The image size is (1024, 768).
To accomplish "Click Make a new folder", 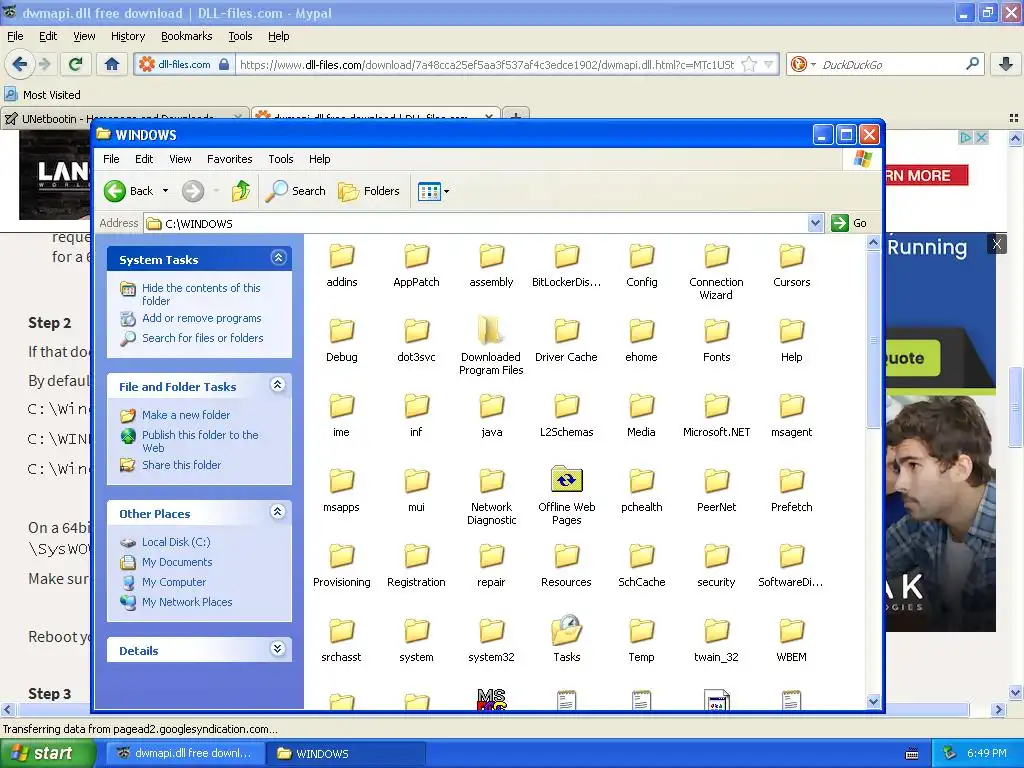I will pyautogui.click(x=186, y=415).
